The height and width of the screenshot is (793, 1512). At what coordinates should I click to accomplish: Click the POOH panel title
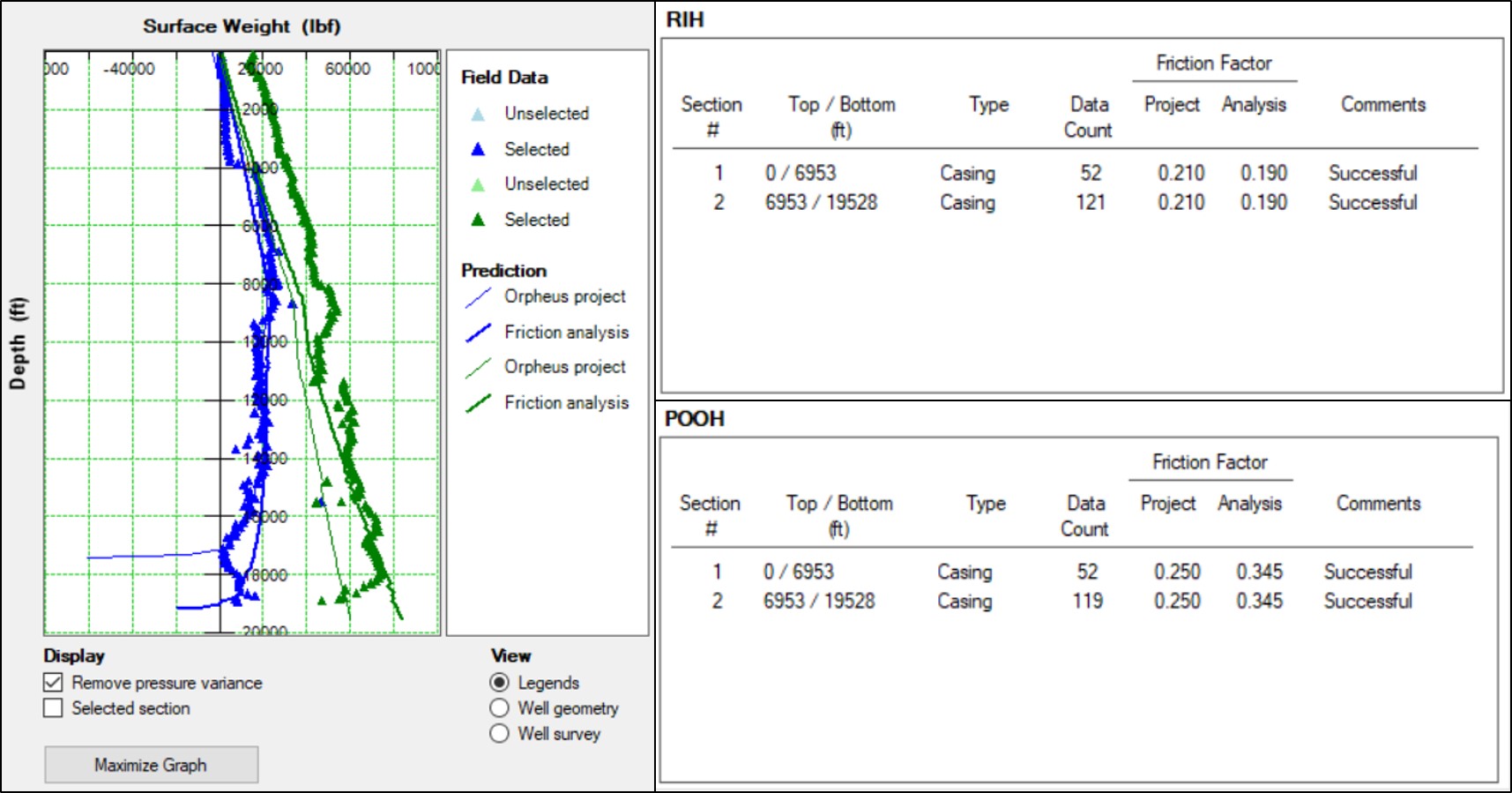[x=695, y=418]
